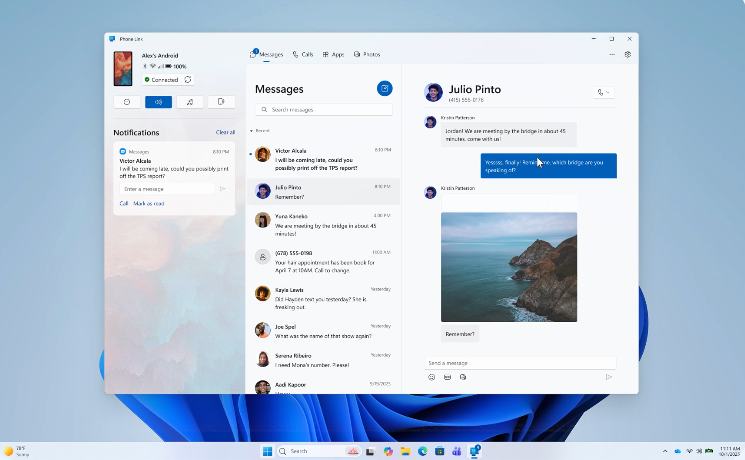Open Yuna Kaneko conversation
This screenshot has width=745, height=460.
323,225
